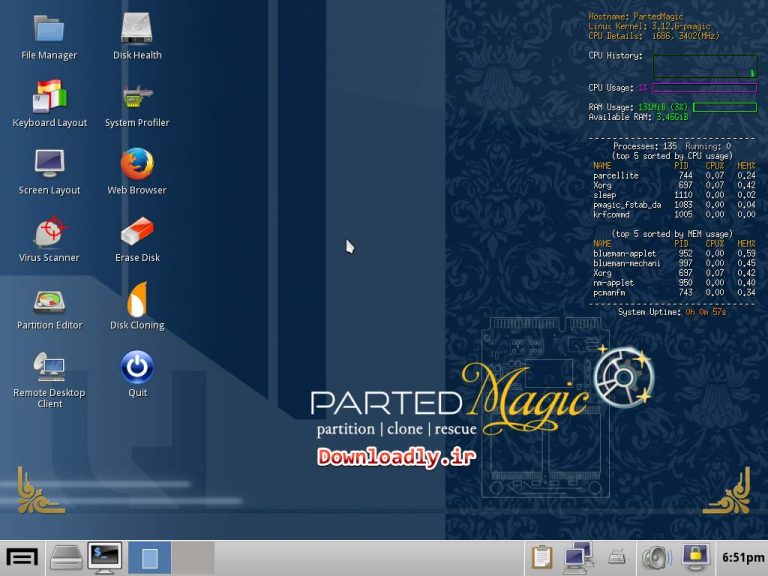Launch the Erase Disk tool
This screenshot has width=768, height=576.
(137, 232)
